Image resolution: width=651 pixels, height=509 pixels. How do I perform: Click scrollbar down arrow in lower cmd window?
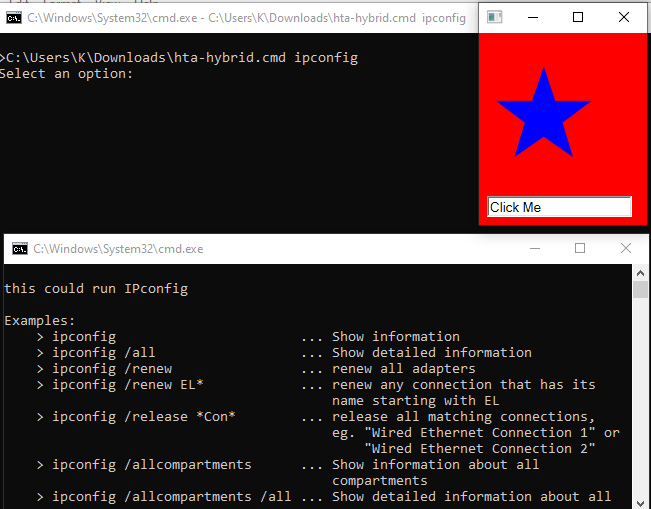(x=640, y=502)
